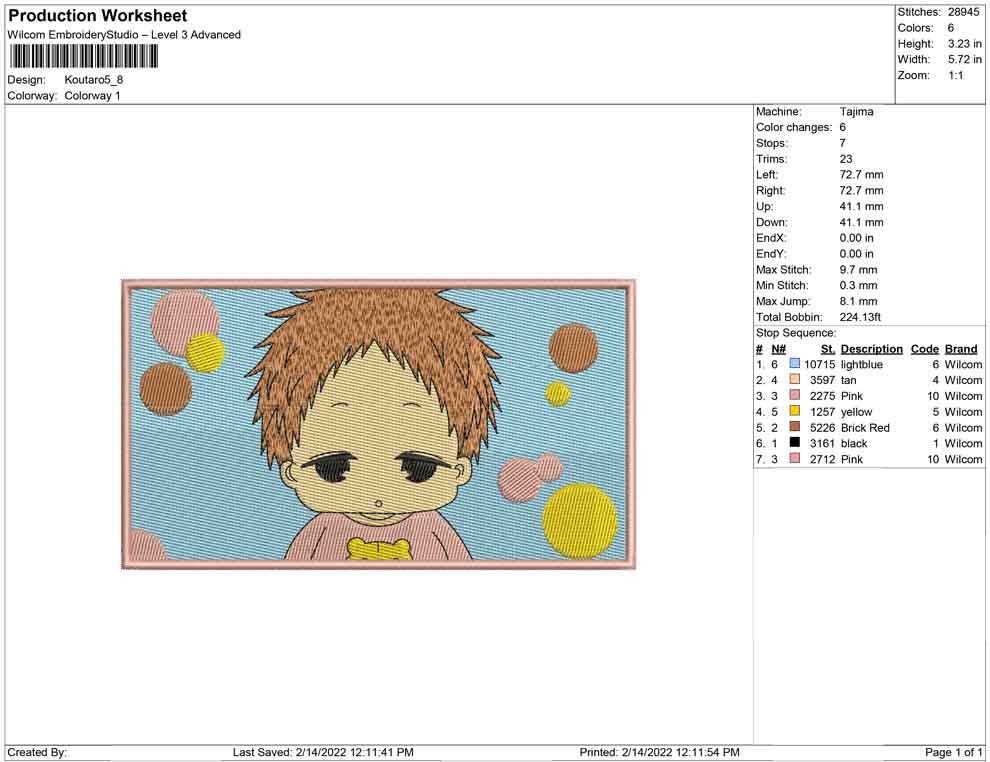Click the Max Jump value '8.1 mm'
990x762 pixels.
[858, 301]
